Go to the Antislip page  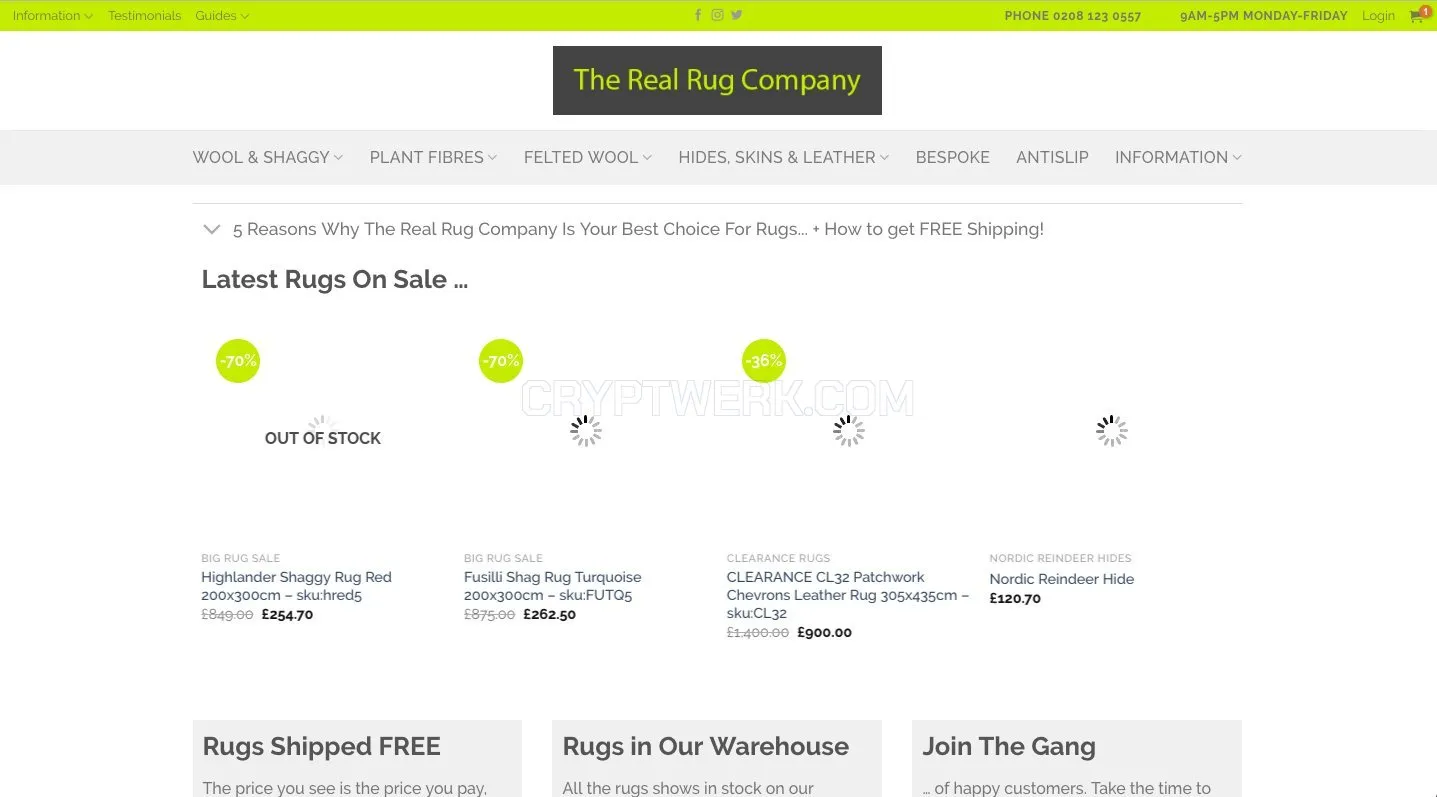point(1052,157)
